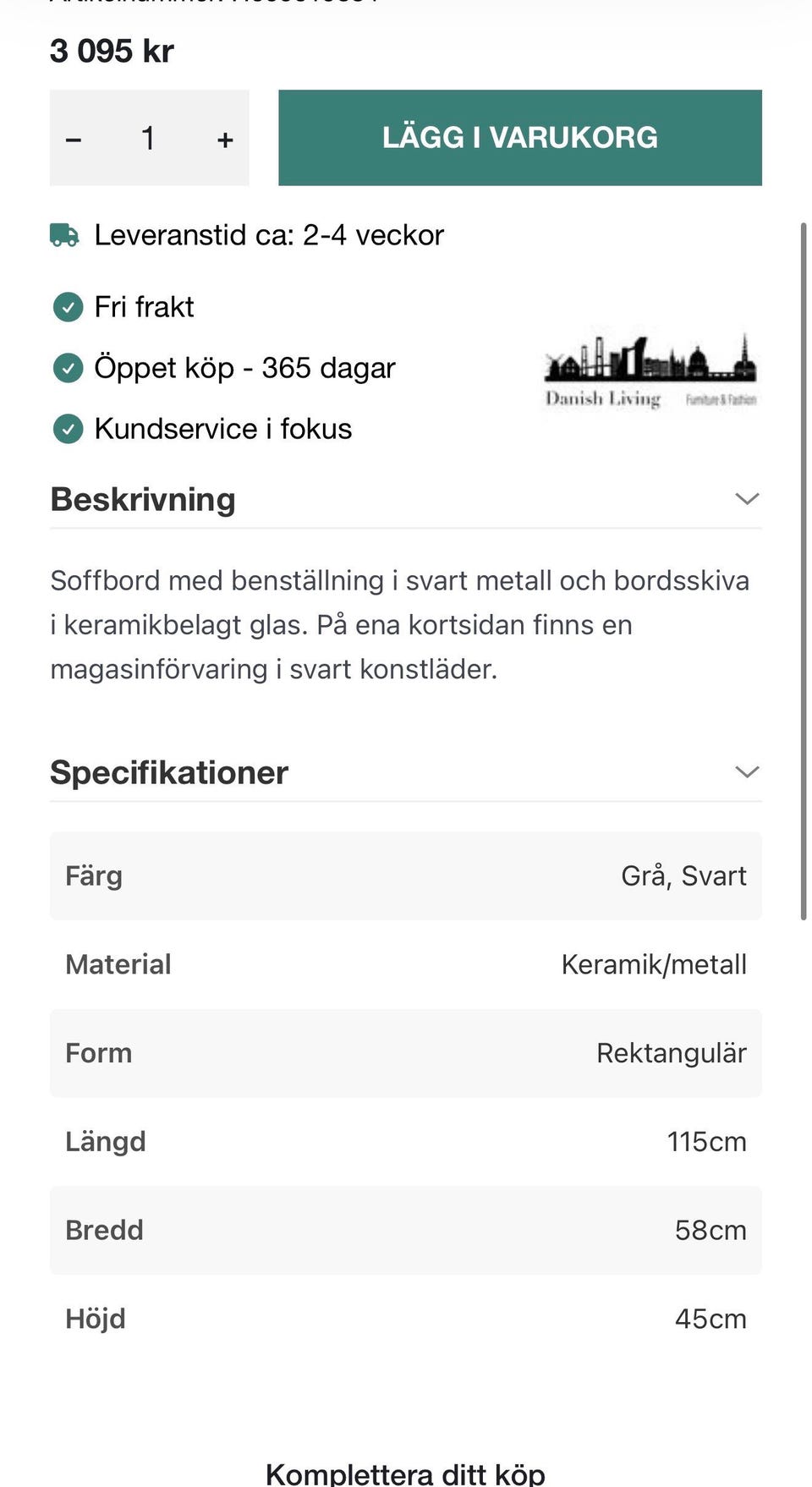812x1487 pixels.
Task: Click the Beskrivning heading
Action: click(143, 499)
